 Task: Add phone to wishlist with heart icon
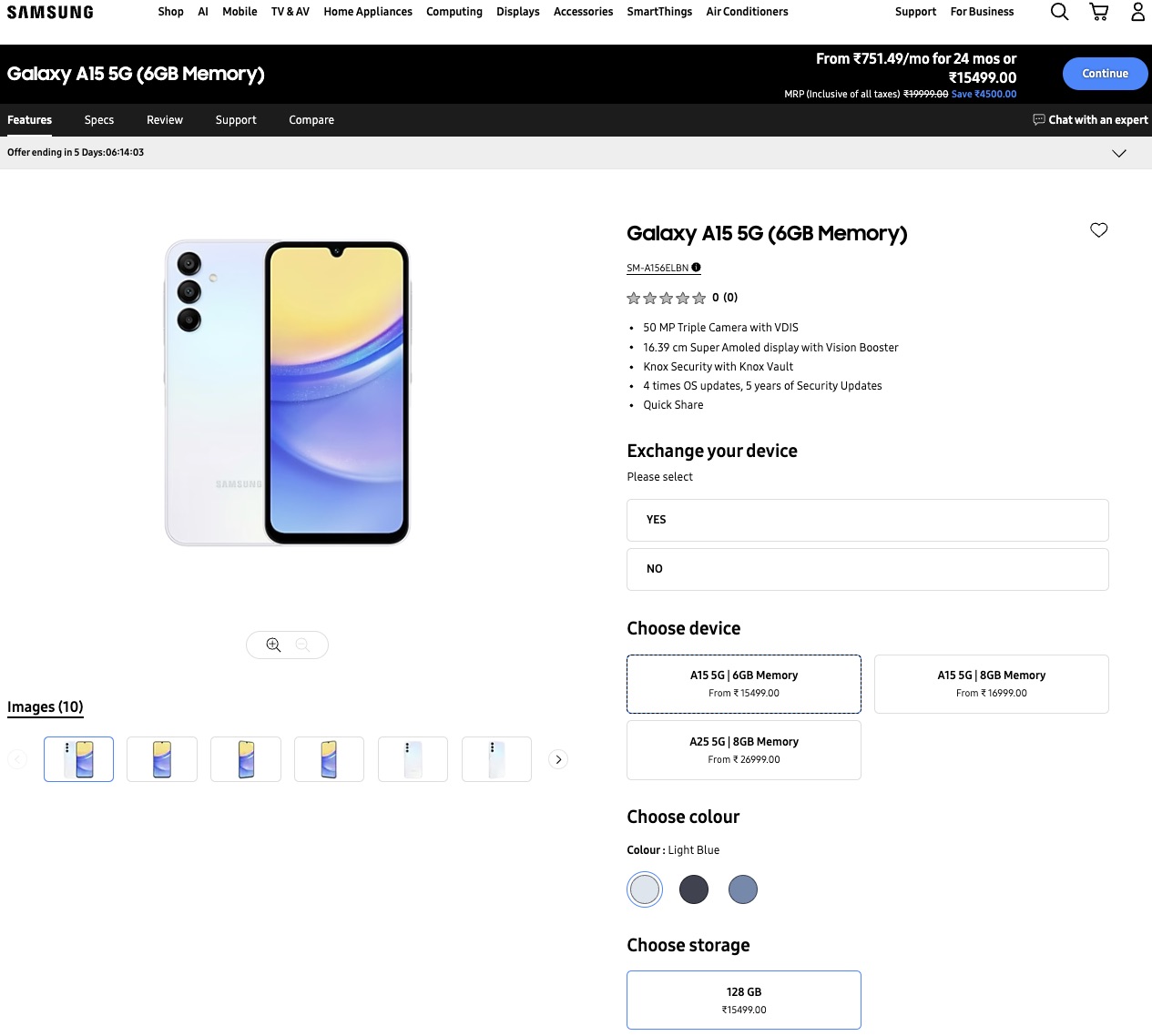pos(1099,230)
